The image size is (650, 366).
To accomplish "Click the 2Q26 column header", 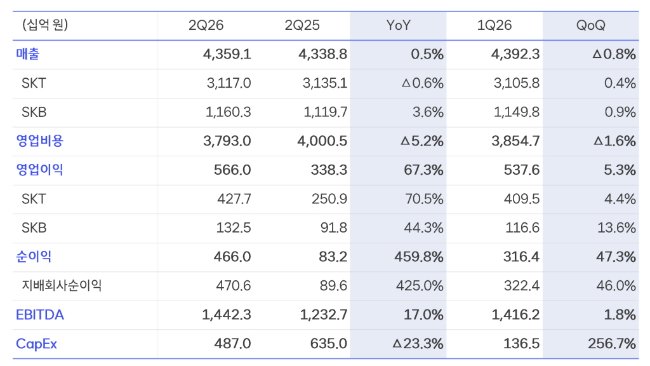I will [206, 26].
